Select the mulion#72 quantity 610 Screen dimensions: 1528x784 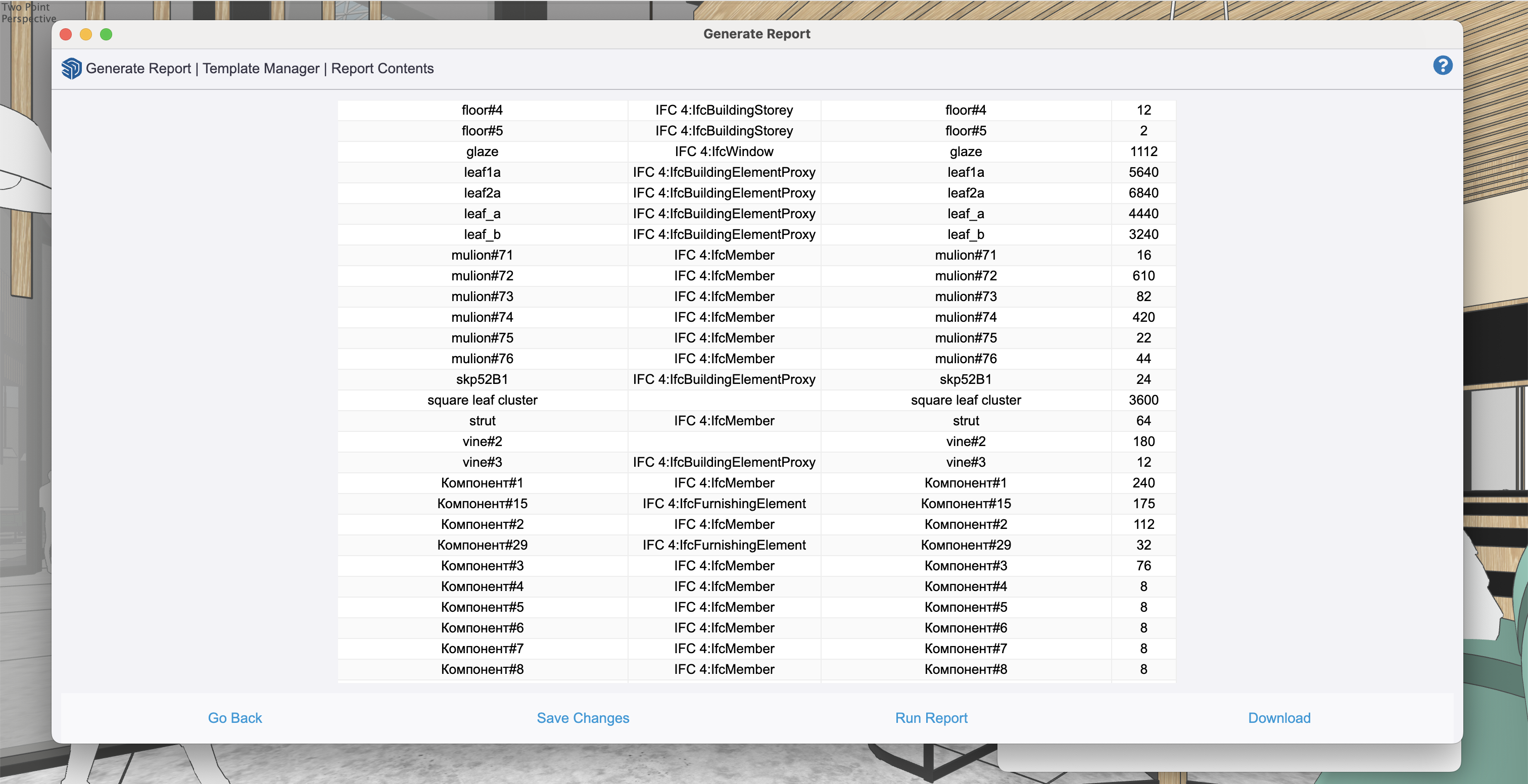tap(1143, 276)
